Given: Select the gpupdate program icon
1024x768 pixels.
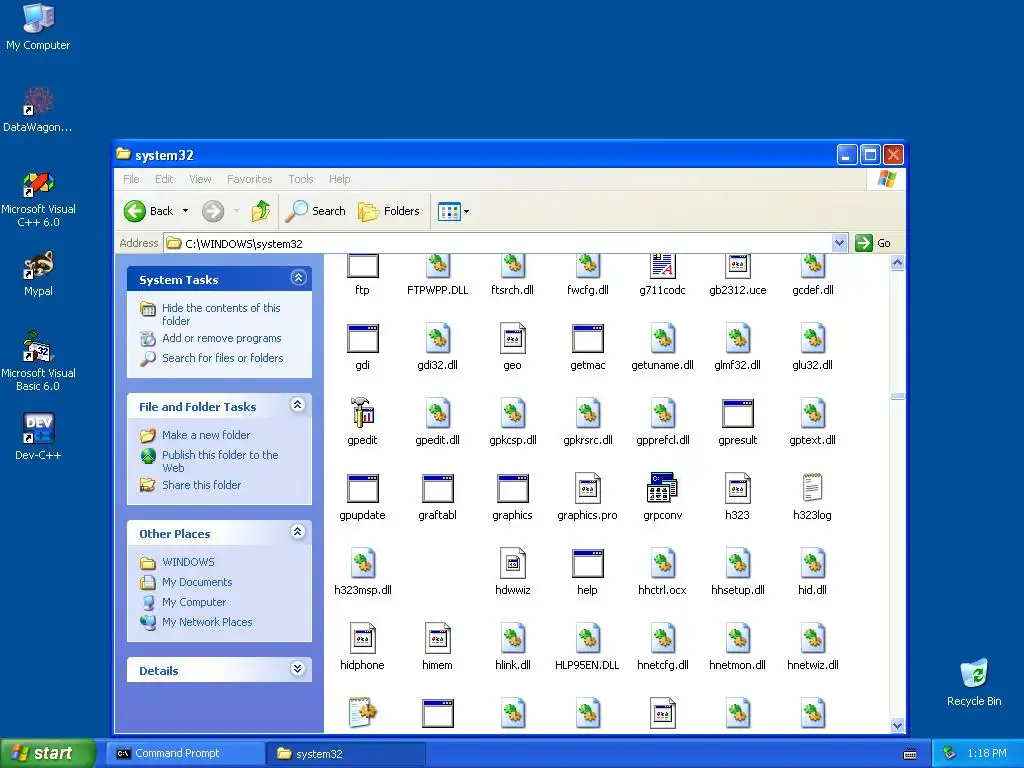Looking at the screenshot, I should click(362, 488).
